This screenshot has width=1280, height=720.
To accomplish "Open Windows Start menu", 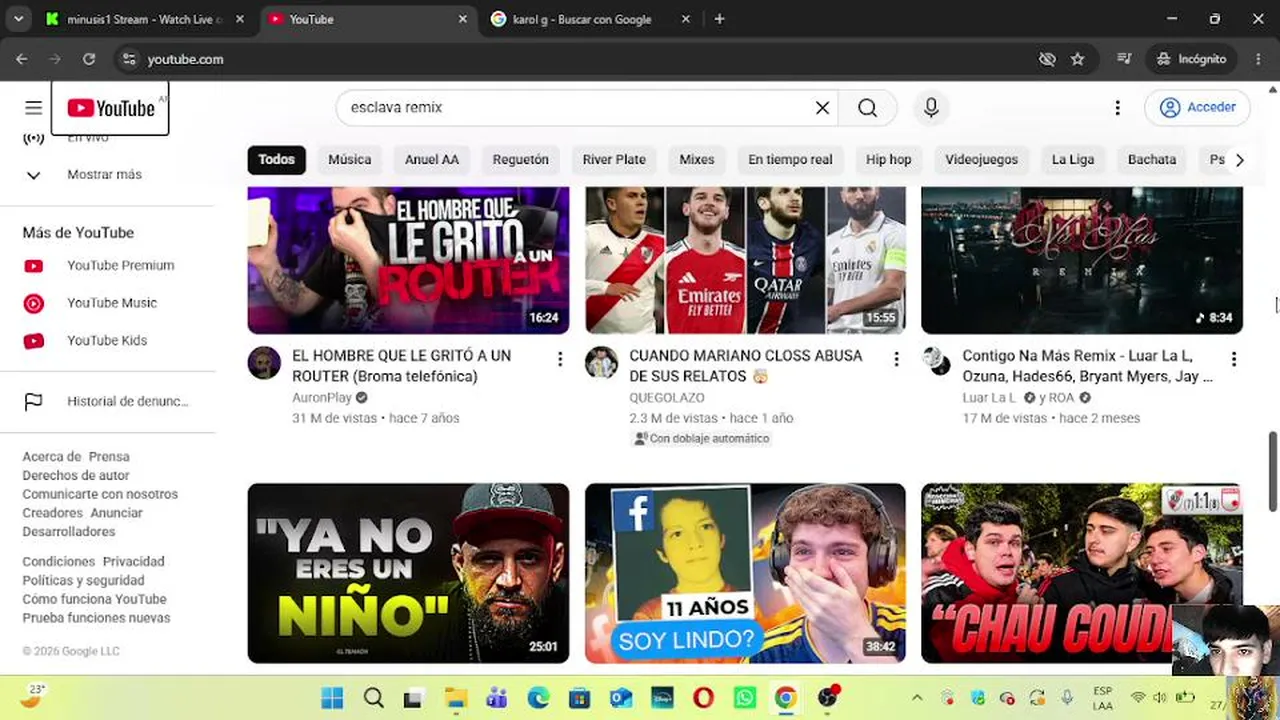I will [x=332, y=698].
